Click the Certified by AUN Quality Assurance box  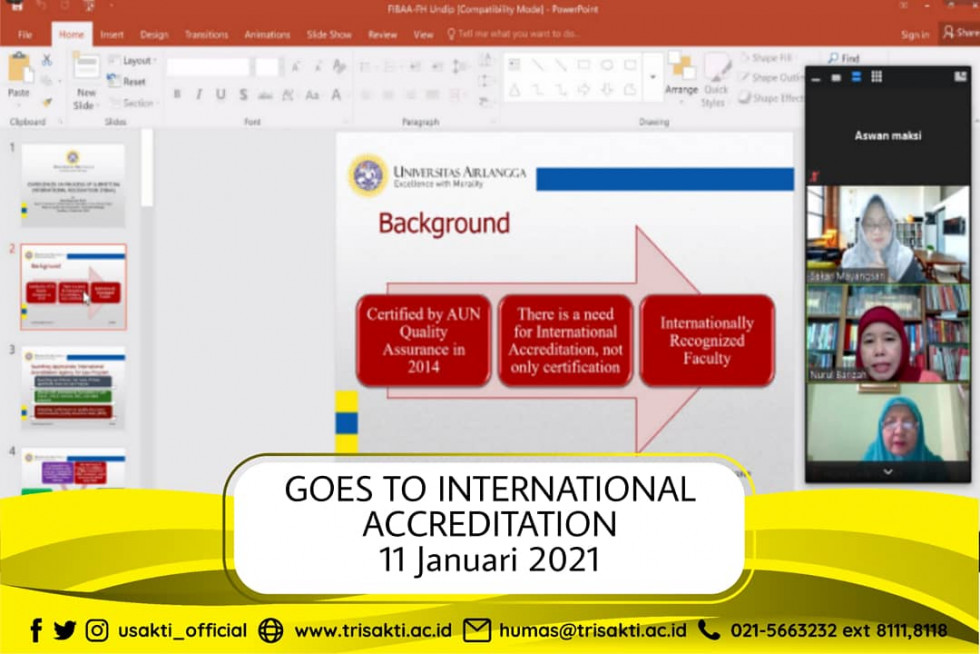424,340
